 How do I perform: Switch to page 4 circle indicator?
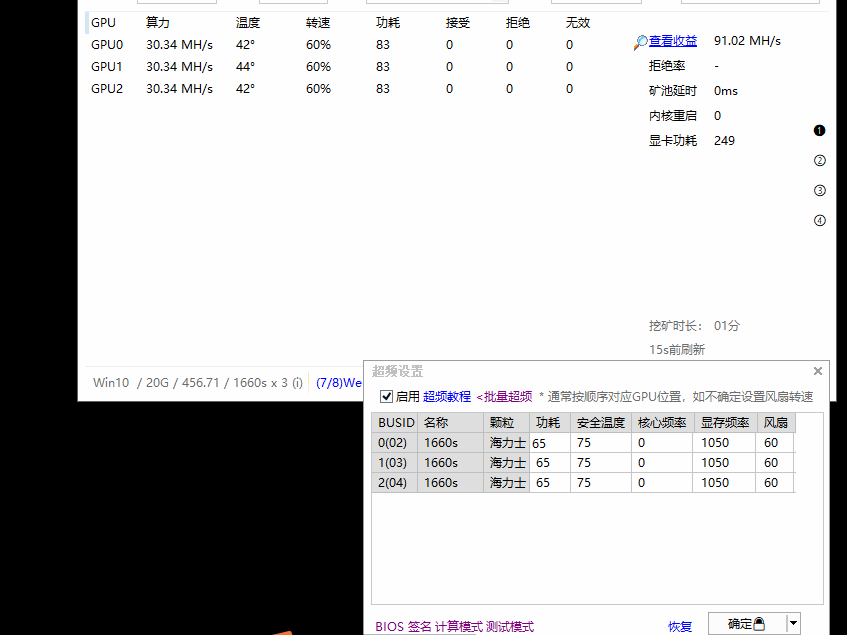(x=819, y=220)
